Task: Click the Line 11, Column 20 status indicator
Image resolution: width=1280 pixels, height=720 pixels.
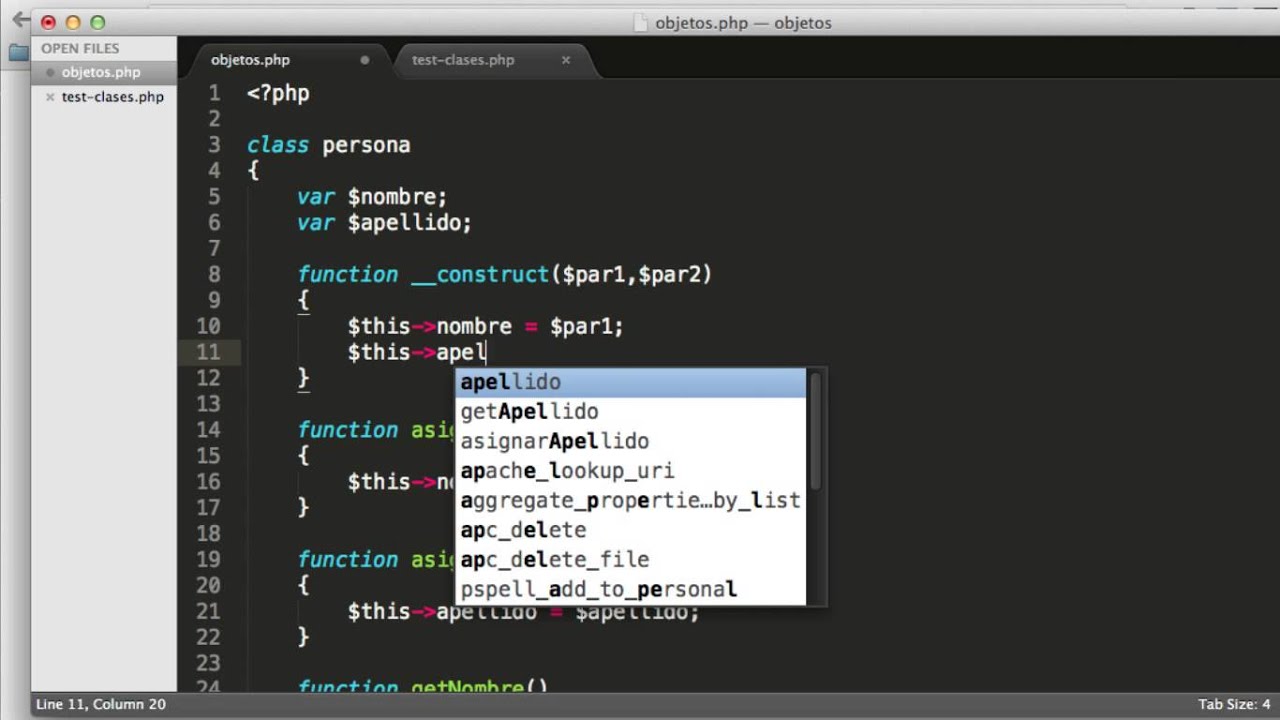Action: tap(100, 704)
